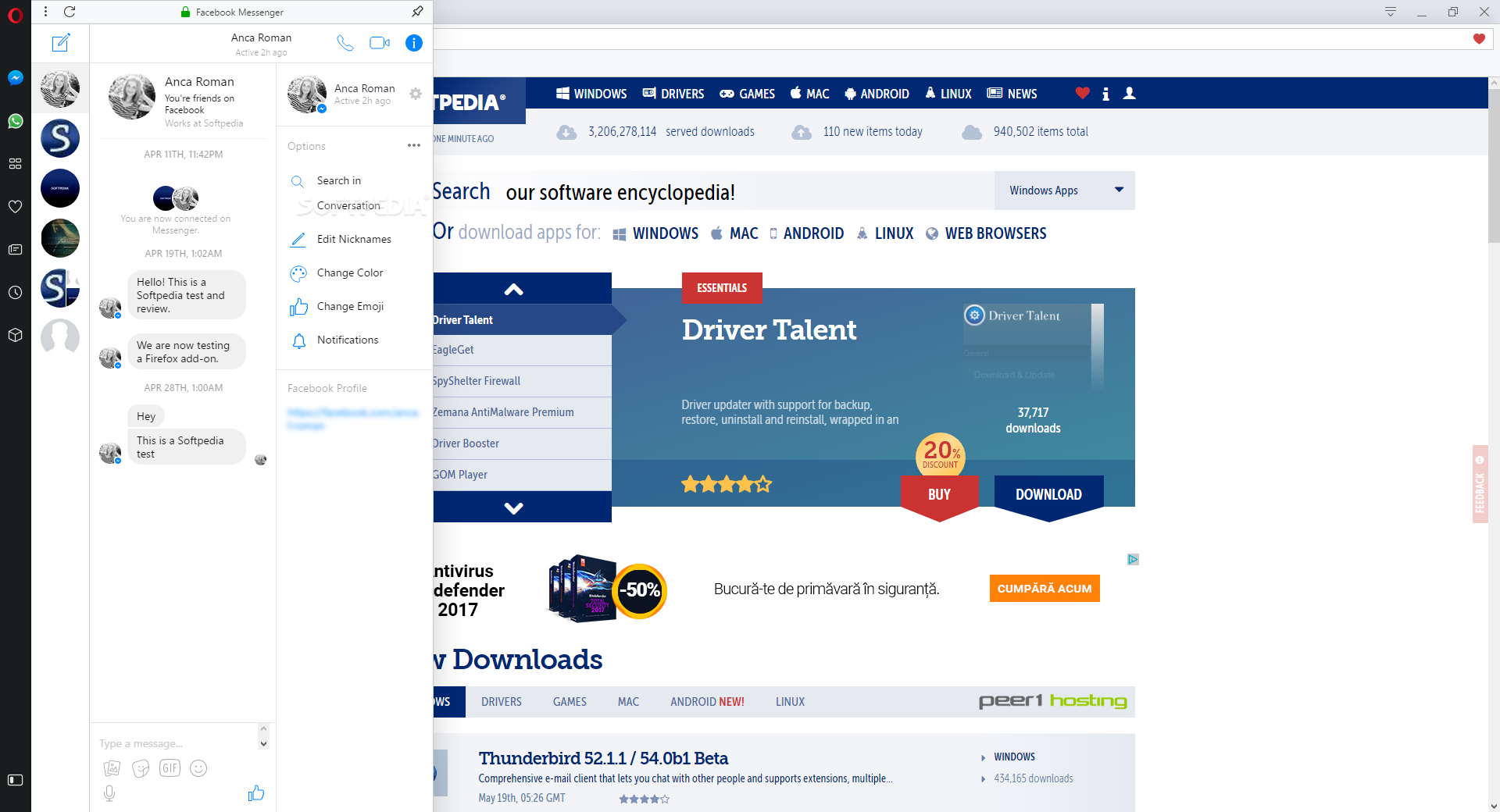Image resolution: width=1500 pixels, height=812 pixels.
Task: Open the gray default-avatar conversation
Action: pos(60,337)
